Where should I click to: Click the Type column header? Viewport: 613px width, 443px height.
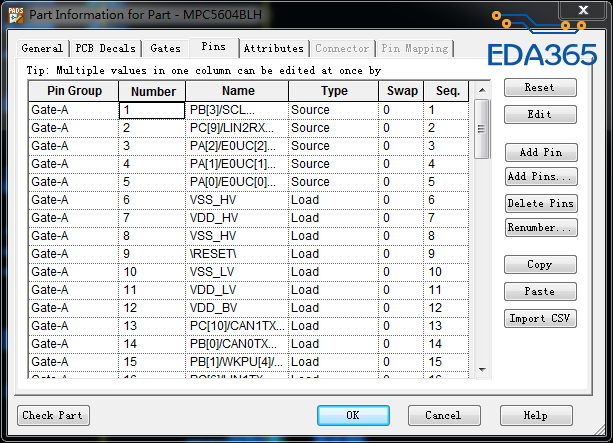333,91
